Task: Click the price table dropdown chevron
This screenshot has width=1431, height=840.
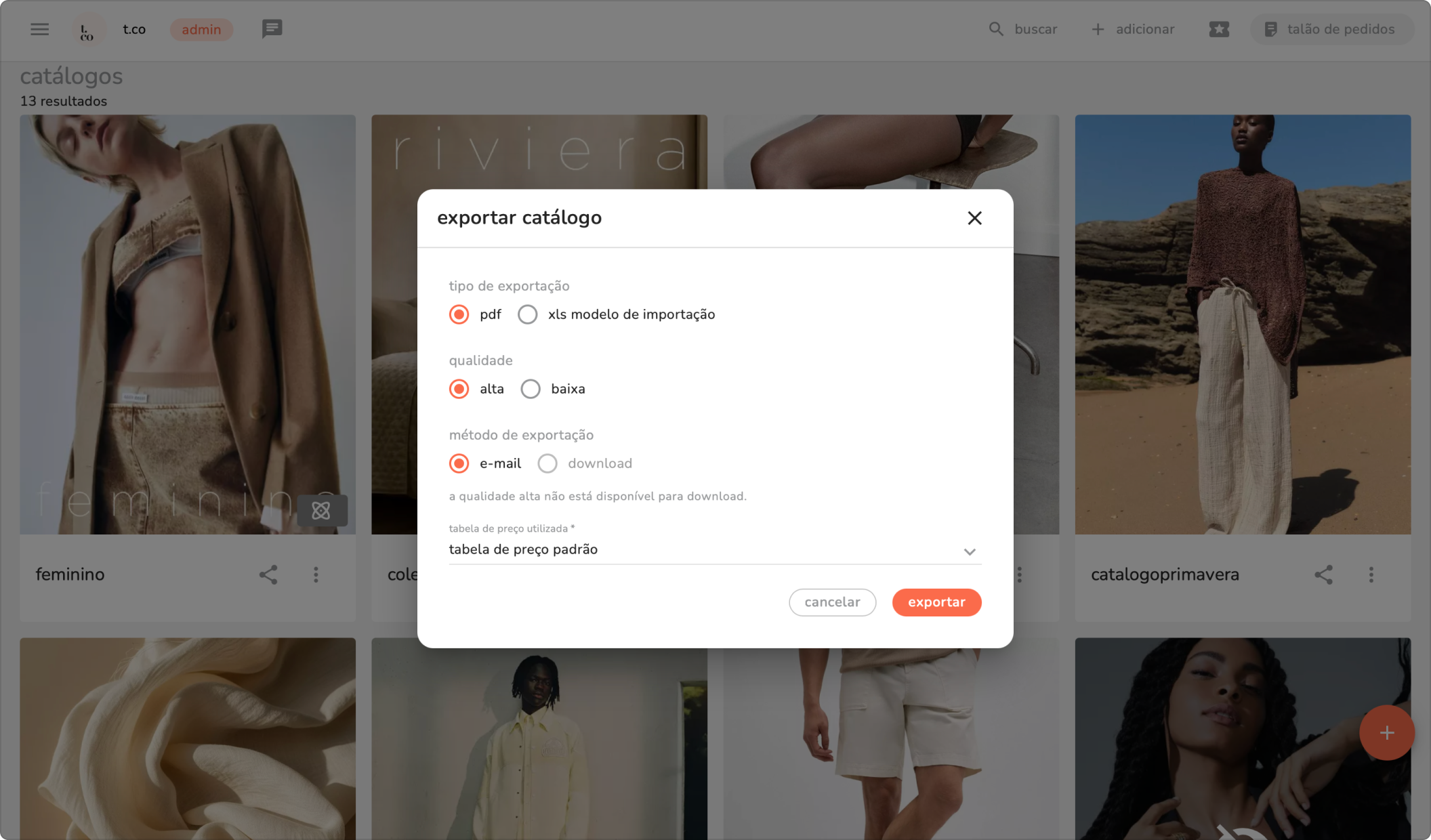Action: 970,551
